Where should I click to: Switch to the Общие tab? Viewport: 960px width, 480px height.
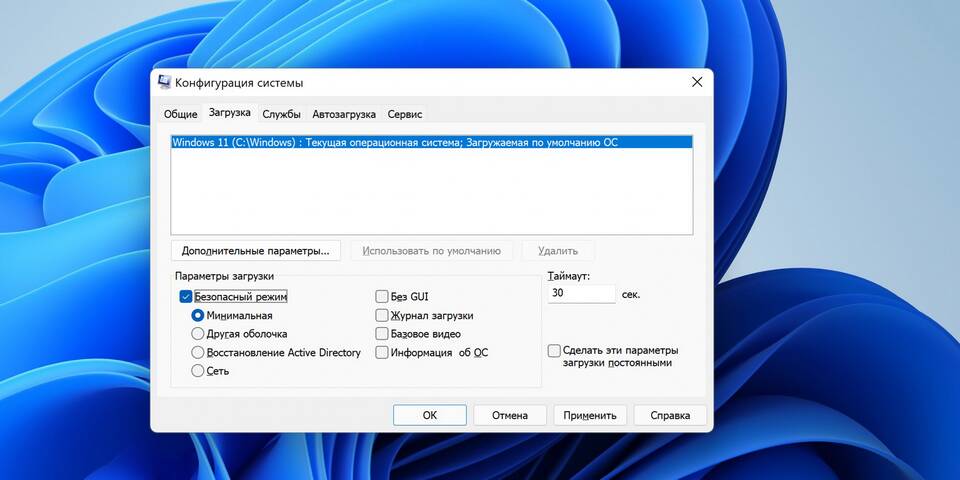pos(181,114)
